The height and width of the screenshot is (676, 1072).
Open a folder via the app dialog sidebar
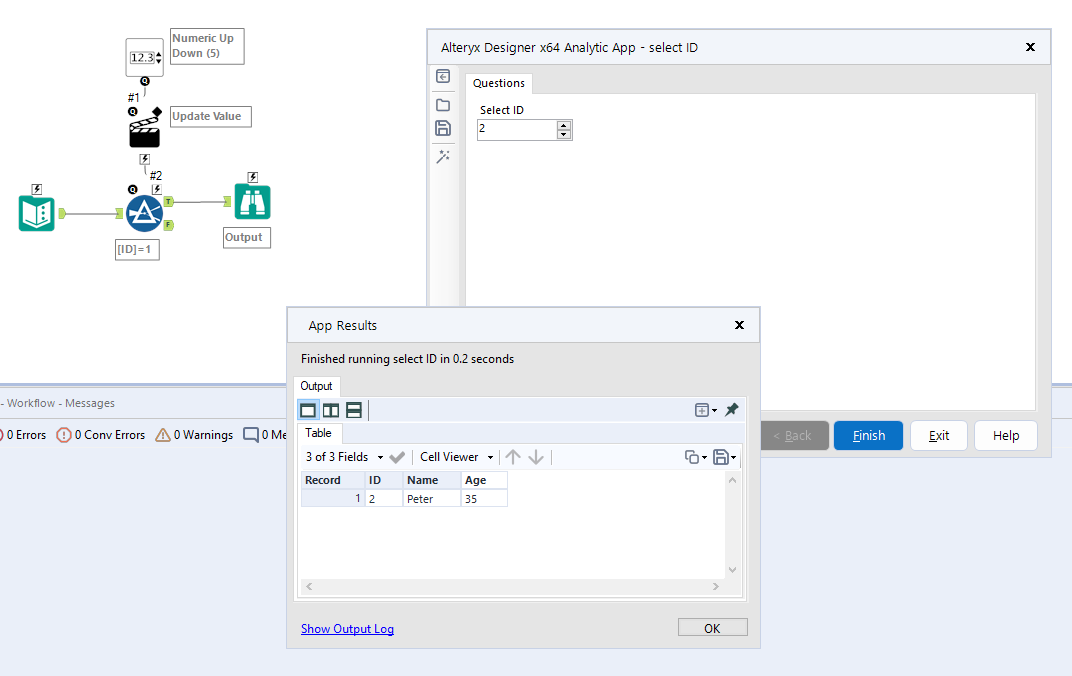[443, 104]
